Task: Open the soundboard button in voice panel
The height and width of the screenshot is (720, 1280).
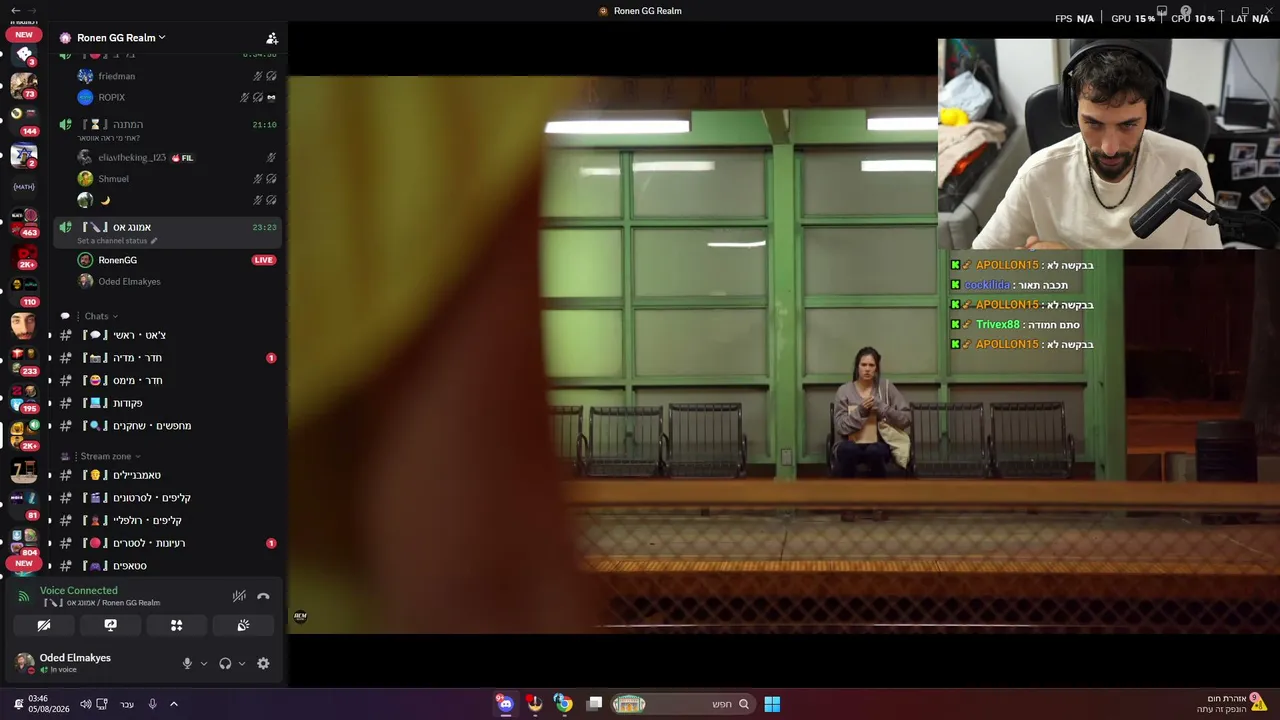Action: [x=243, y=625]
